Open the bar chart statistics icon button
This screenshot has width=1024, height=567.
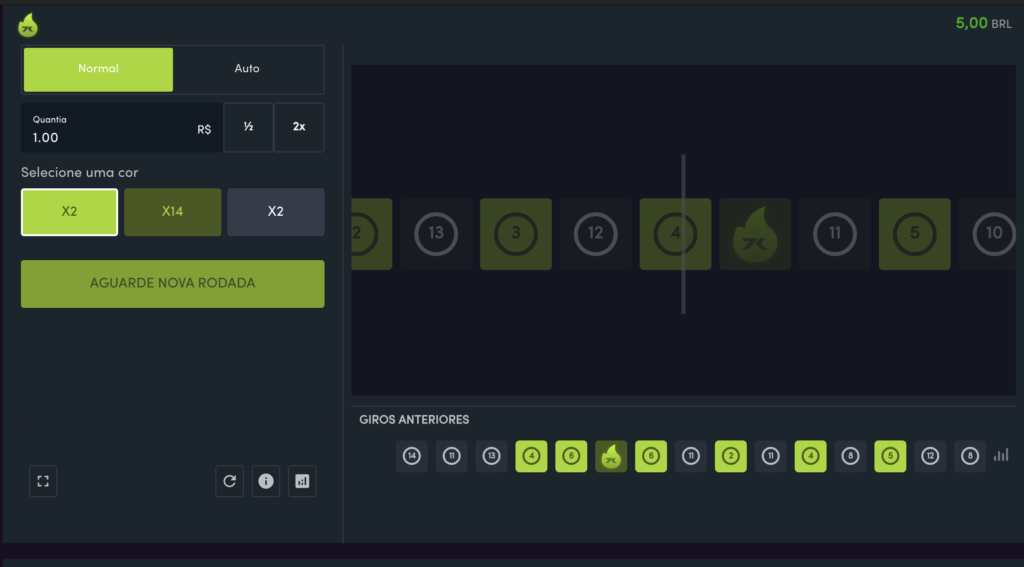pos(302,481)
